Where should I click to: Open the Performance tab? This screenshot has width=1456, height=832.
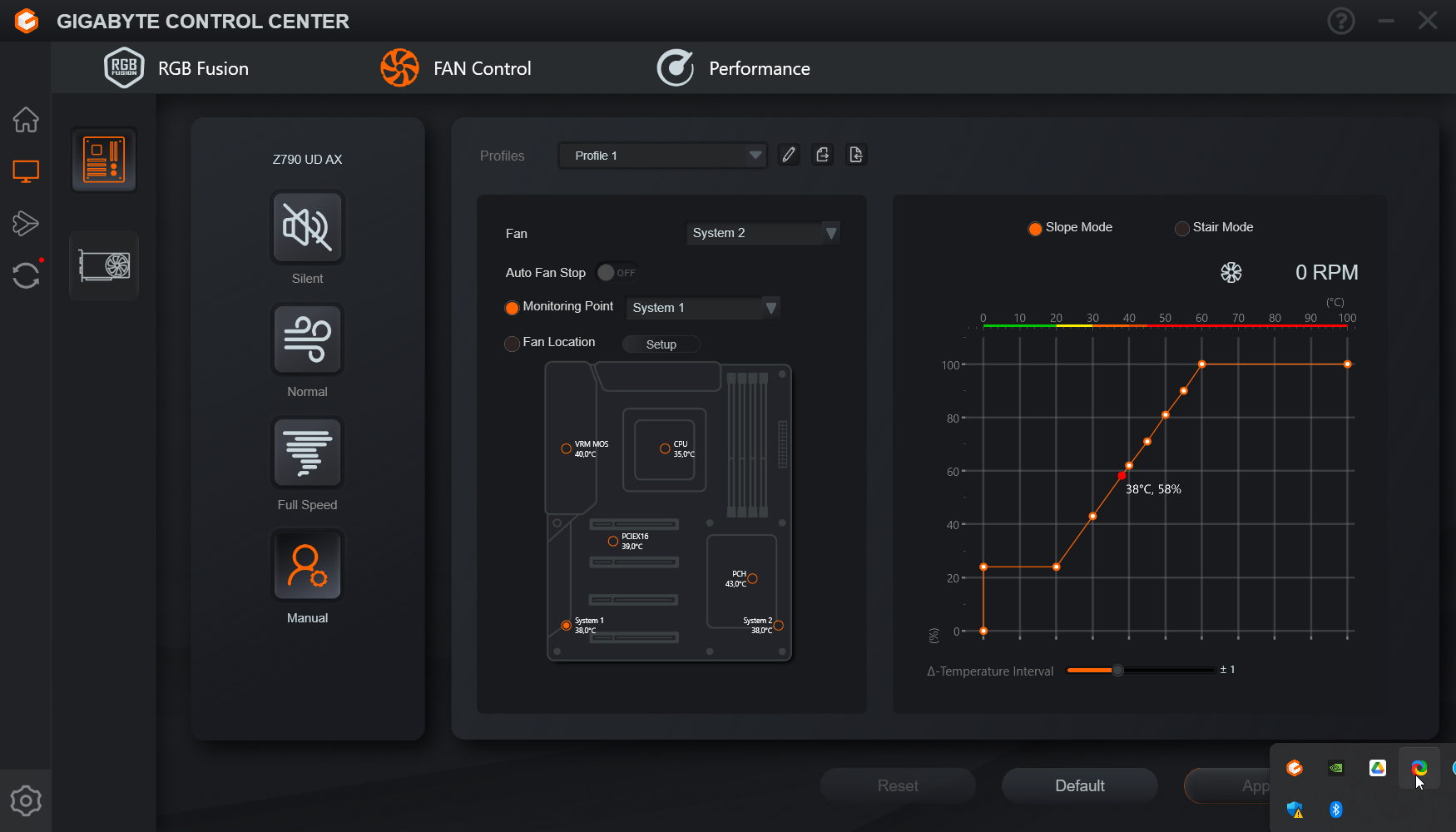click(734, 68)
